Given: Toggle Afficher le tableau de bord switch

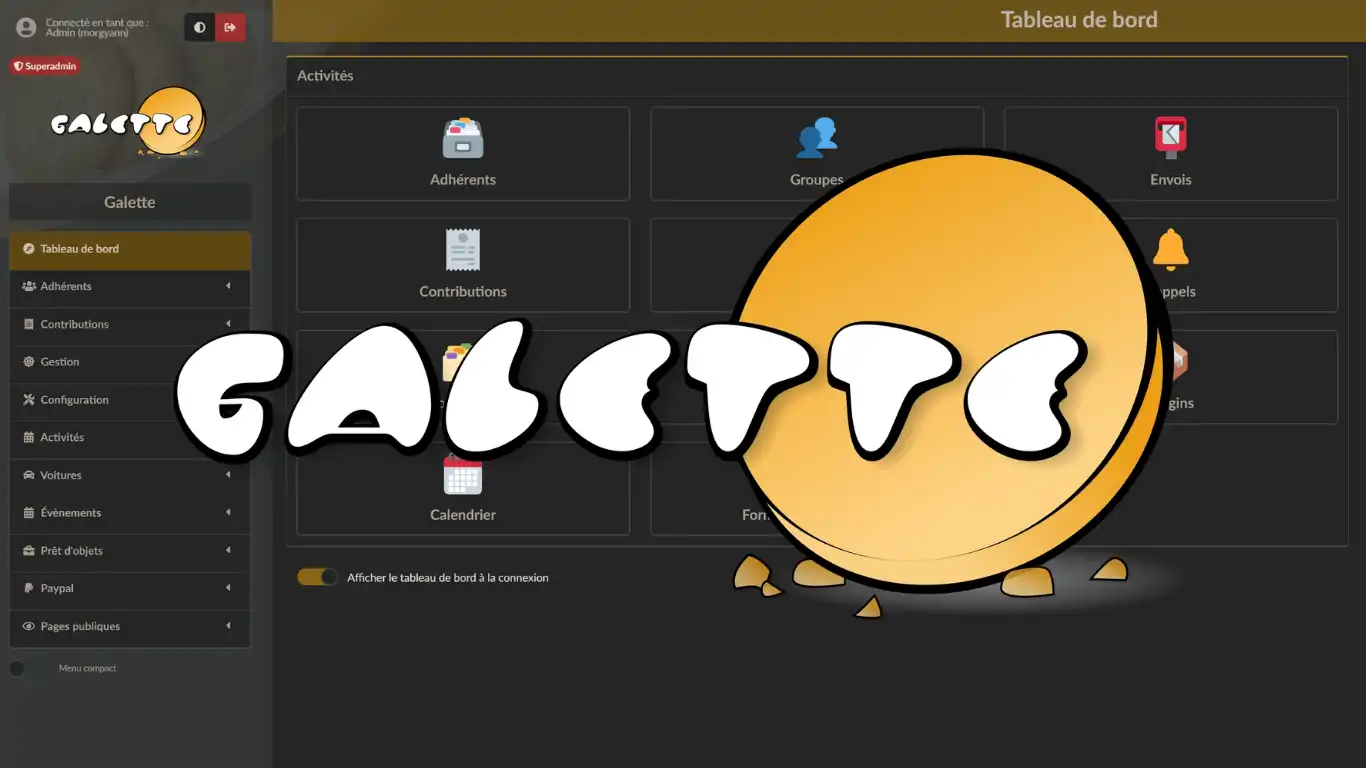Looking at the screenshot, I should point(318,577).
